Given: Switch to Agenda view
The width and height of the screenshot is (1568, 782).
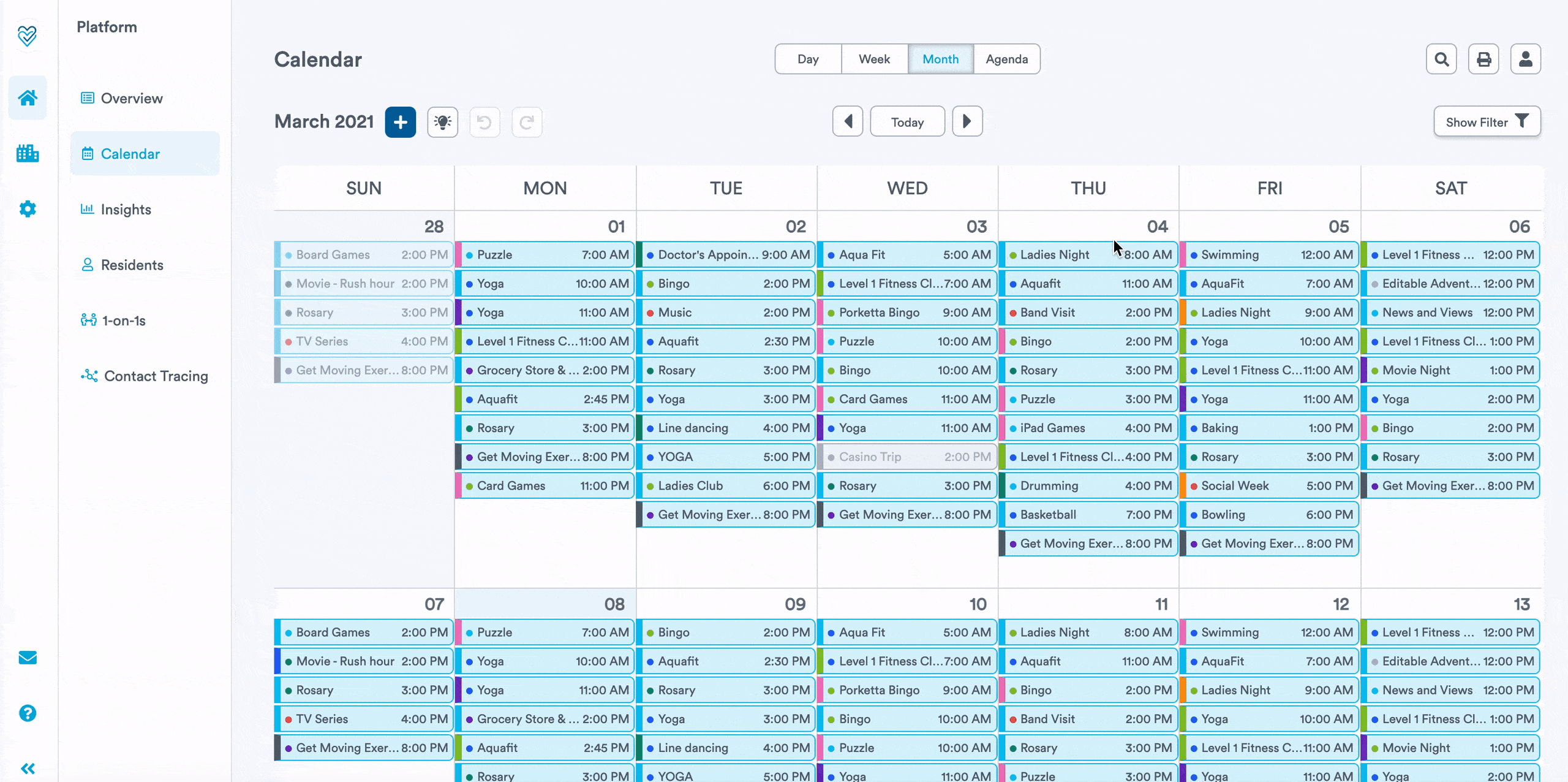Looking at the screenshot, I should click(x=1006, y=59).
